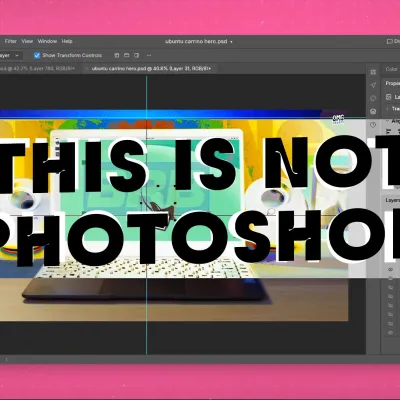Screen dimensions: 400x400
Task: Select the Layers panel tab
Action: pos(393,200)
